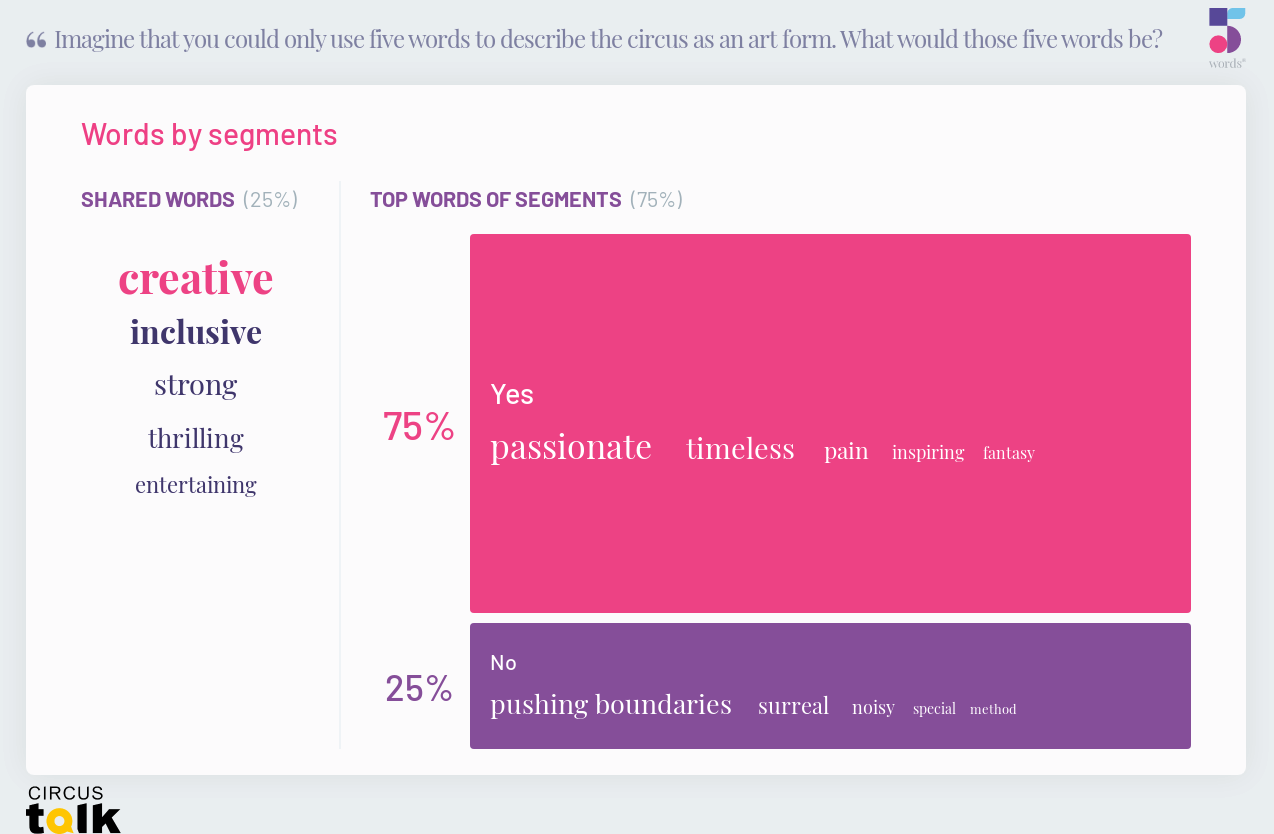This screenshot has width=1274, height=834.
Task: Click the purple 'No' segment label
Action: [503, 662]
